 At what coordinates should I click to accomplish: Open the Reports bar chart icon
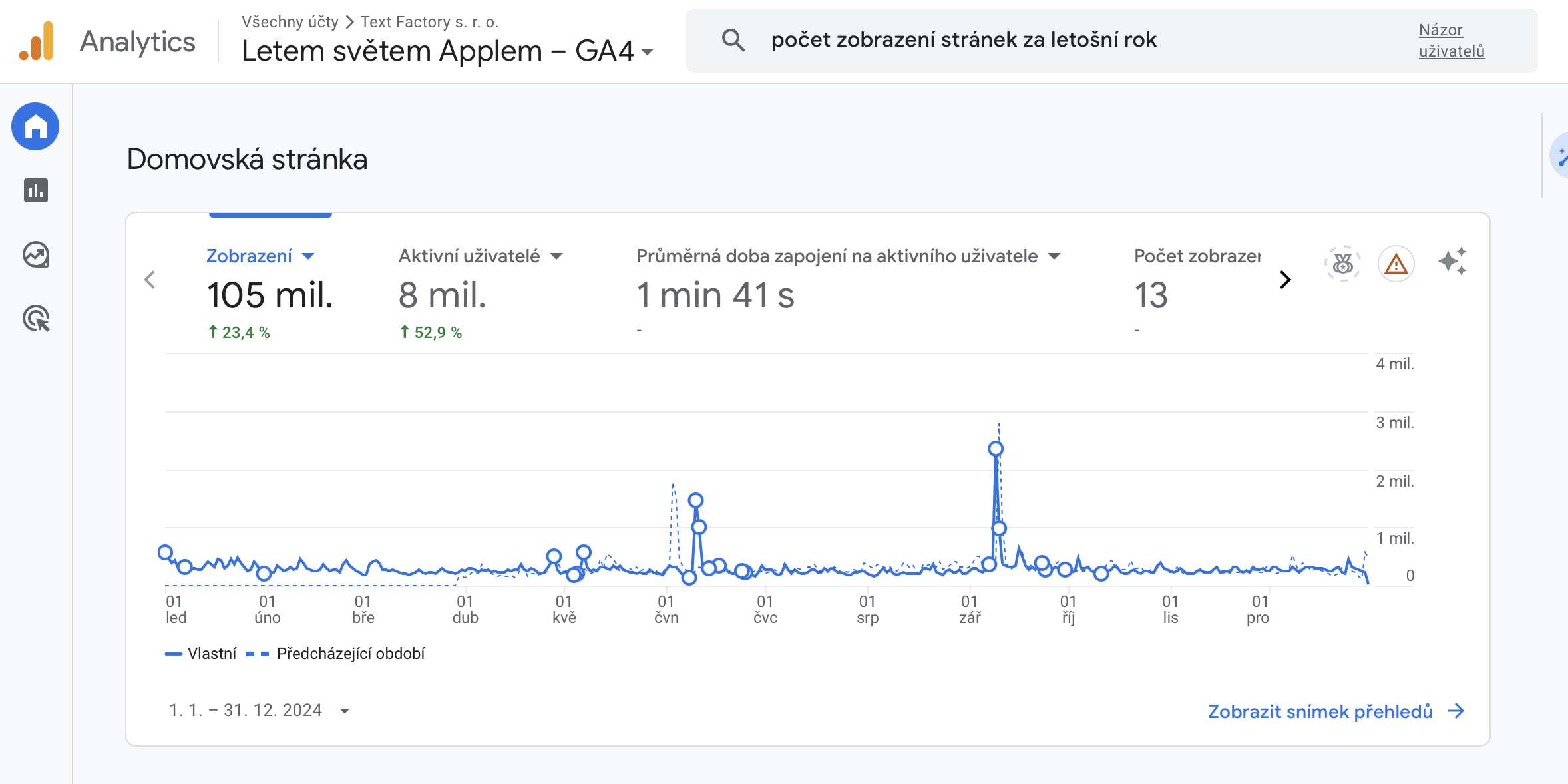[x=35, y=190]
